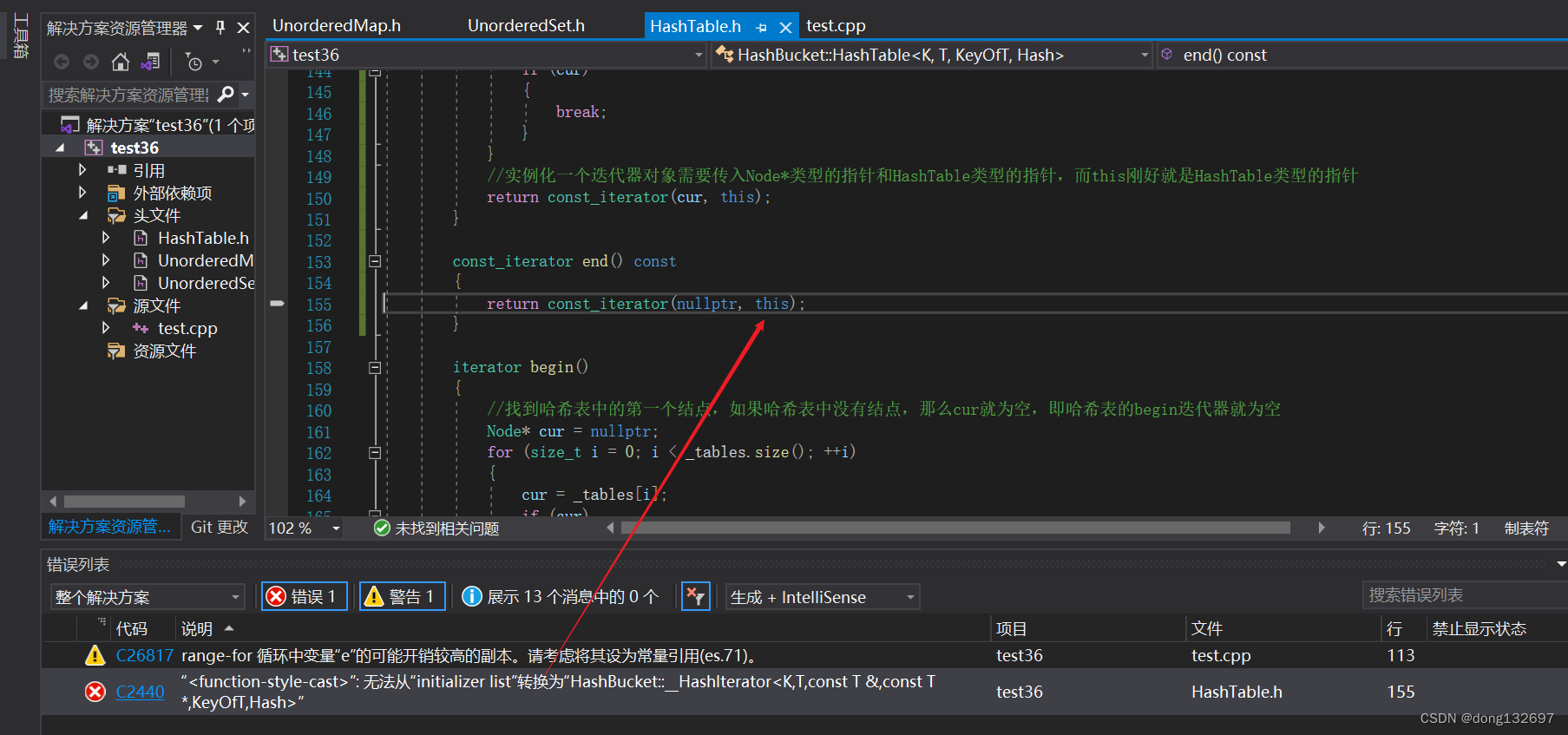This screenshot has height=735, width=1568.
Task: Switch to the UnorderedSet.h tab
Action: click(526, 26)
